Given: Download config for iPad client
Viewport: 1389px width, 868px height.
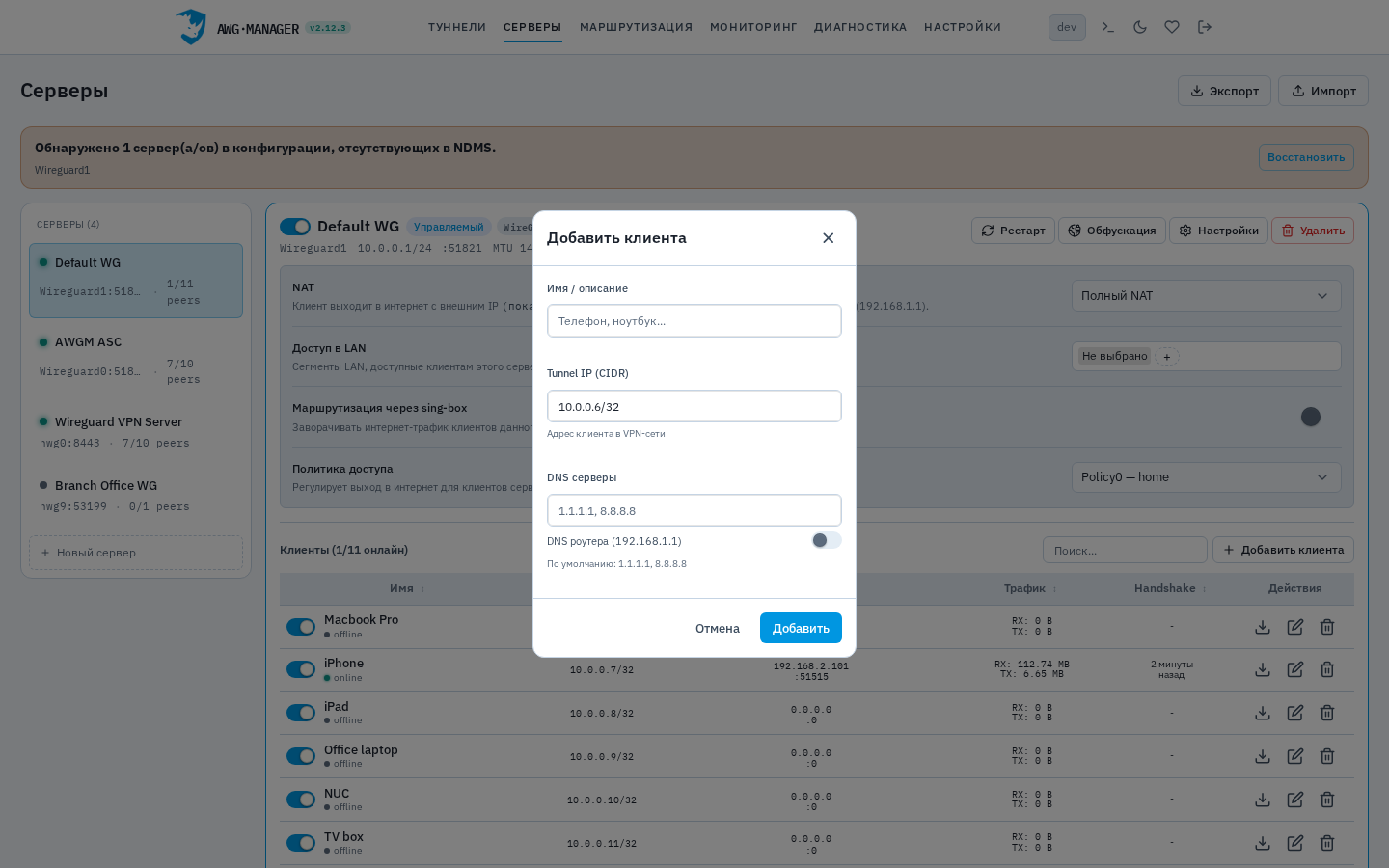Looking at the screenshot, I should click(x=1263, y=713).
